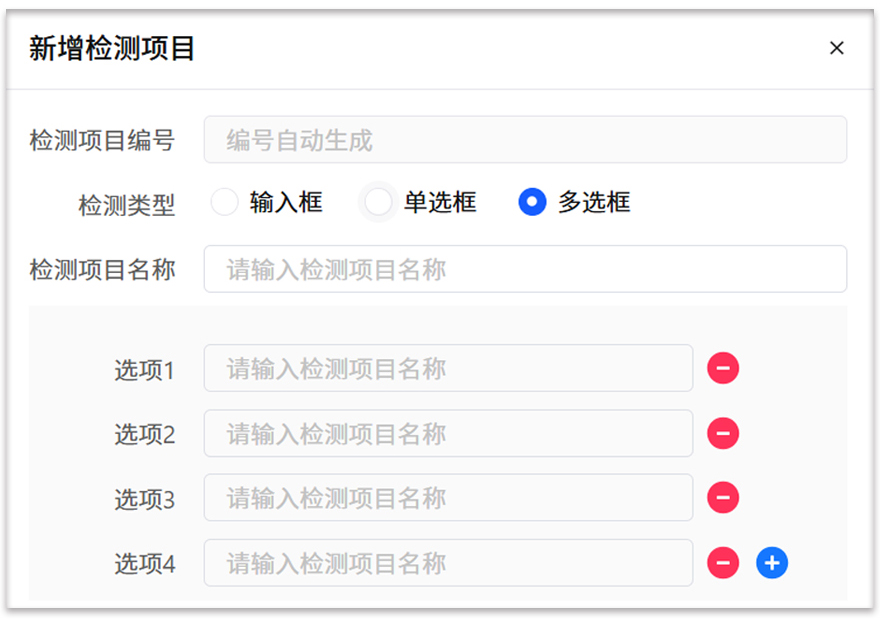Image resolution: width=880 pixels, height=626 pixels.
Task: Select the 多选框 radio button
Action: (x=532, y=202)
